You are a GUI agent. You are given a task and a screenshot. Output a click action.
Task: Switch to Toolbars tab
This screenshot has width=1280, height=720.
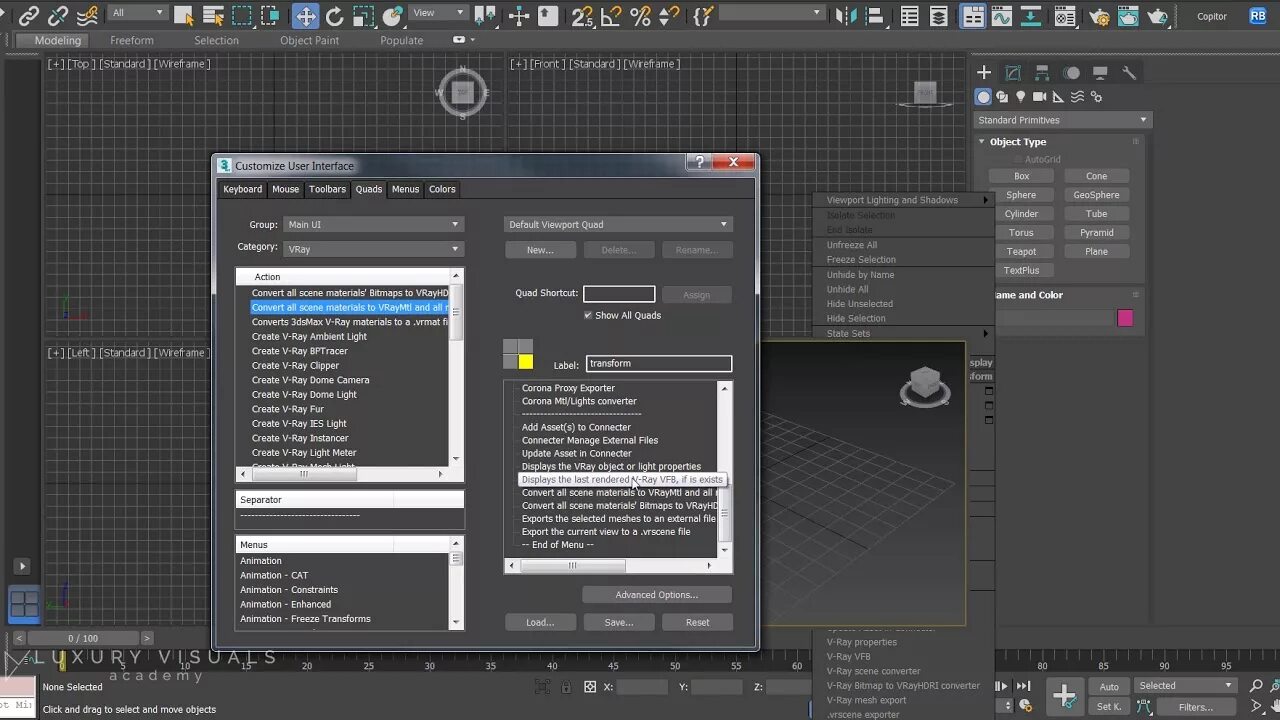(327, 189)
